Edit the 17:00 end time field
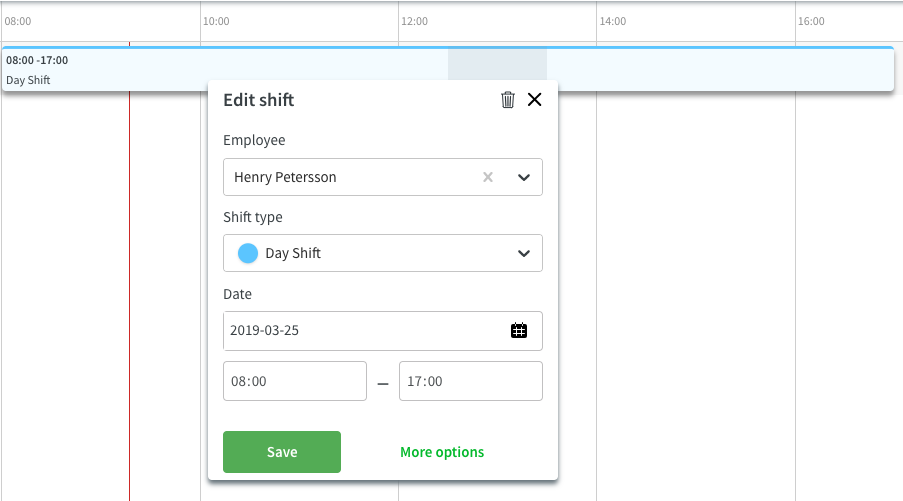The height and width of the screenshot is (501, 903). pyautogui.click(x=471, y=381)
